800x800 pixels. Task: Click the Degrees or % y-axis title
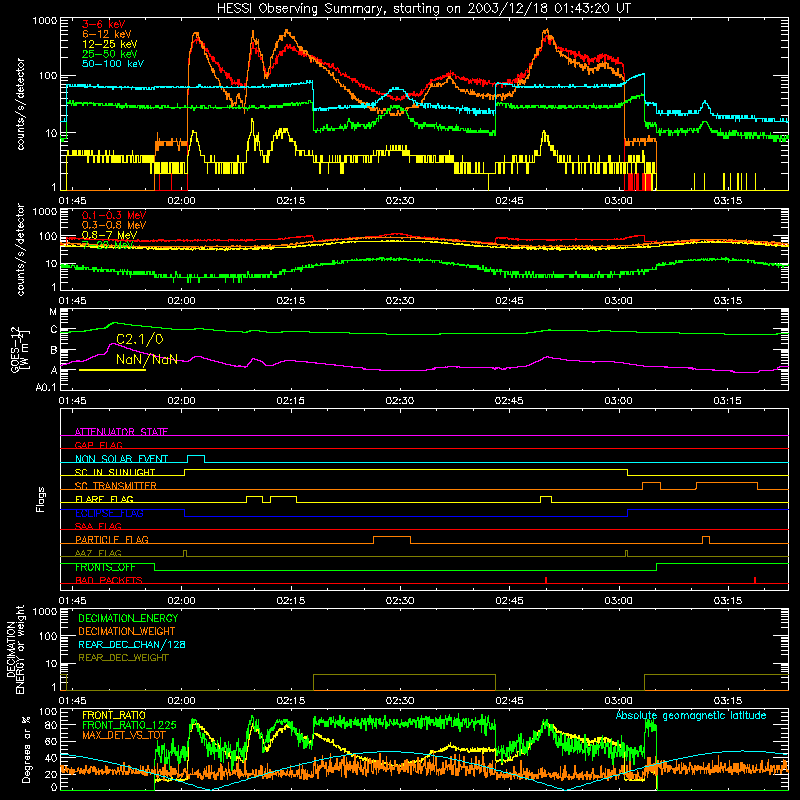pos(26,749)
